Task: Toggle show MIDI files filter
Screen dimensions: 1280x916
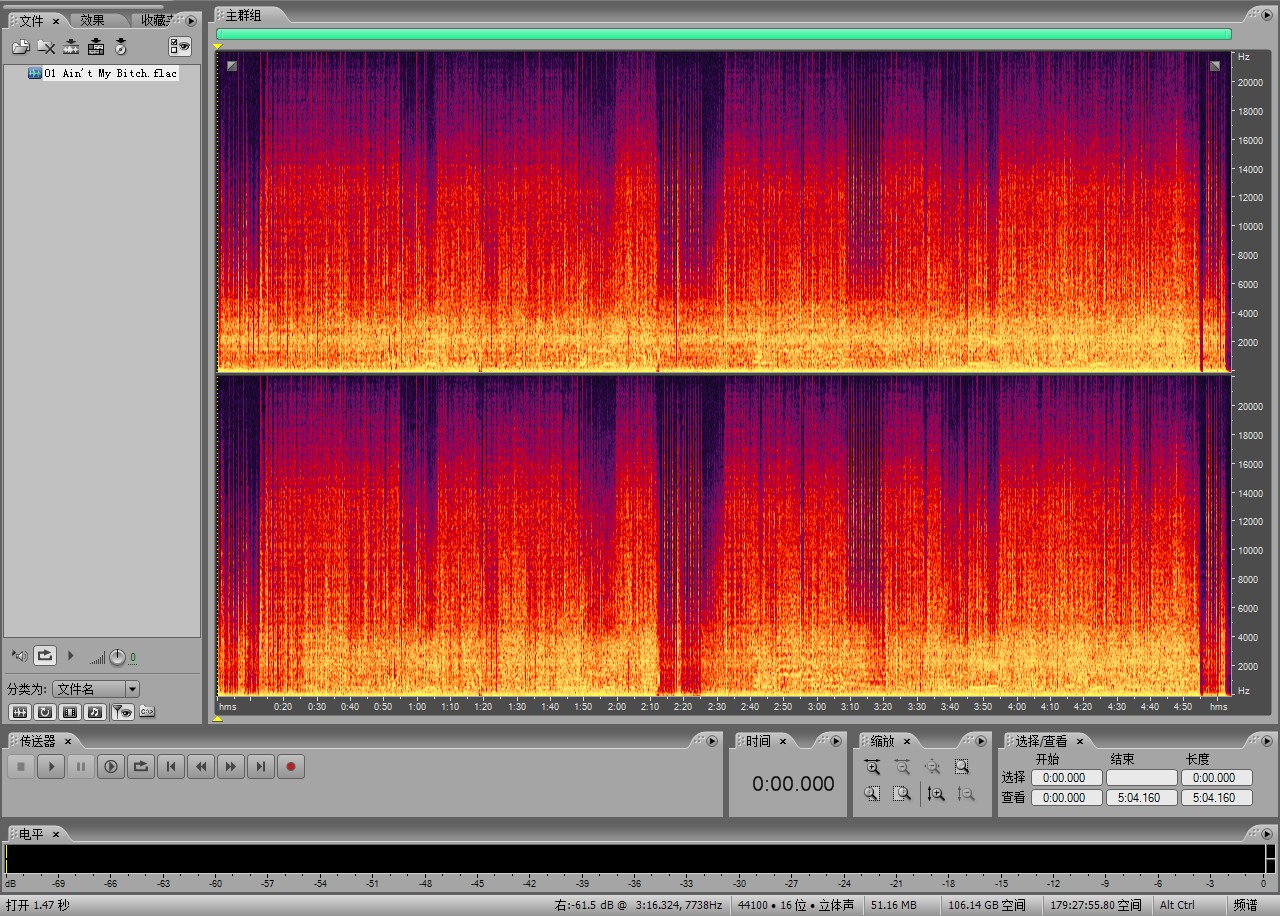Action: (95, 712)
